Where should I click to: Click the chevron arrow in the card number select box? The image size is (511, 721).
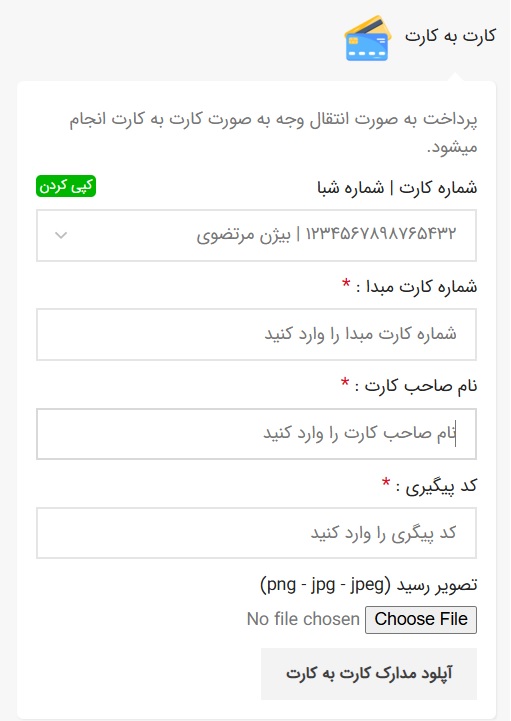[x=61, y=235]
